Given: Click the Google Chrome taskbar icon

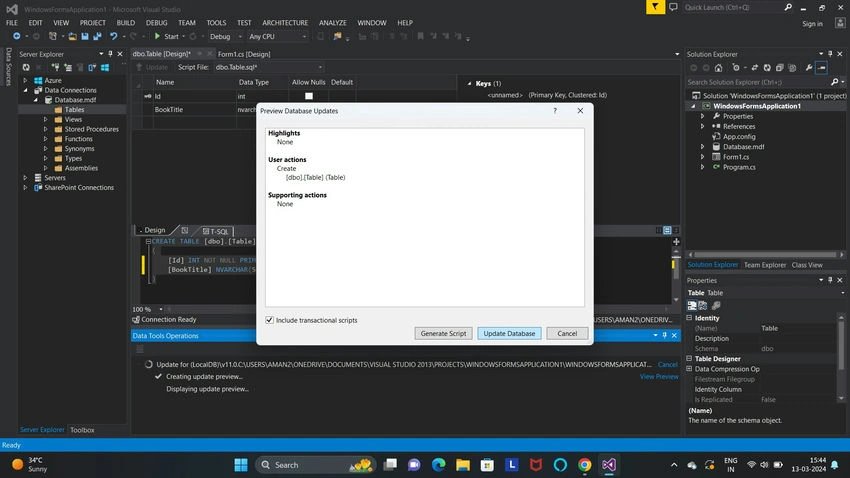Looking at the screenshot, I should click(x=584, y=464).
